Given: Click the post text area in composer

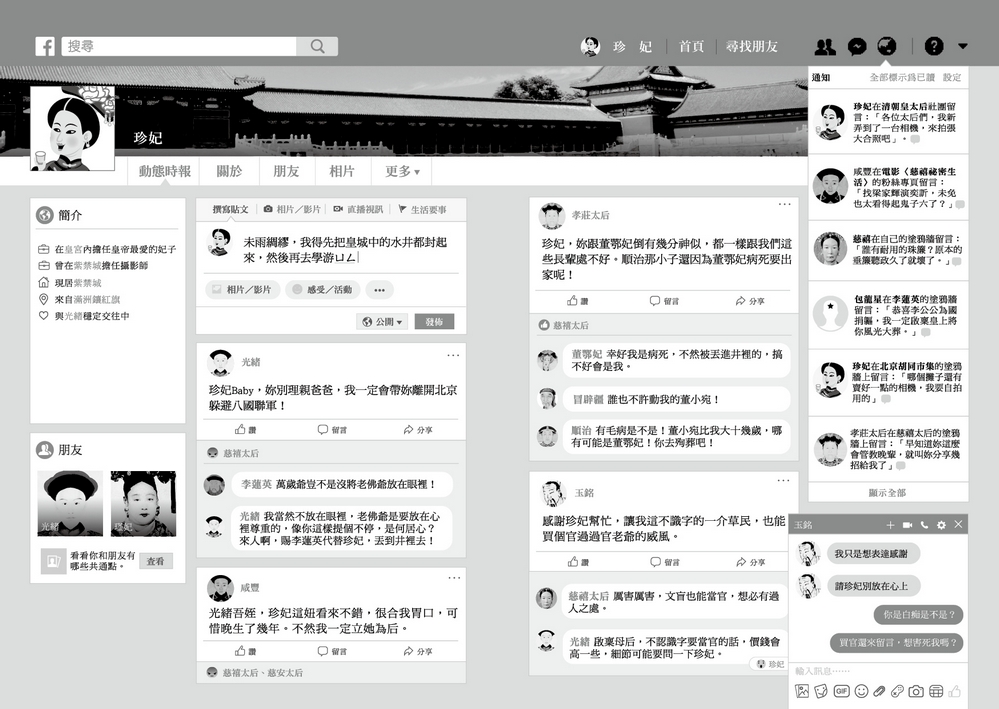Looking at the screenshot, I should point(348,250).
